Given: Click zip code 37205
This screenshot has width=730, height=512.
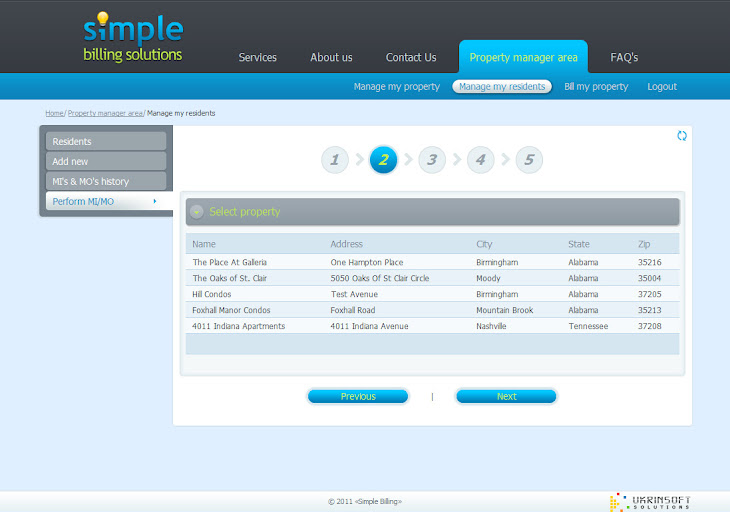Looking at the screenshot, I should coord(649,294).
